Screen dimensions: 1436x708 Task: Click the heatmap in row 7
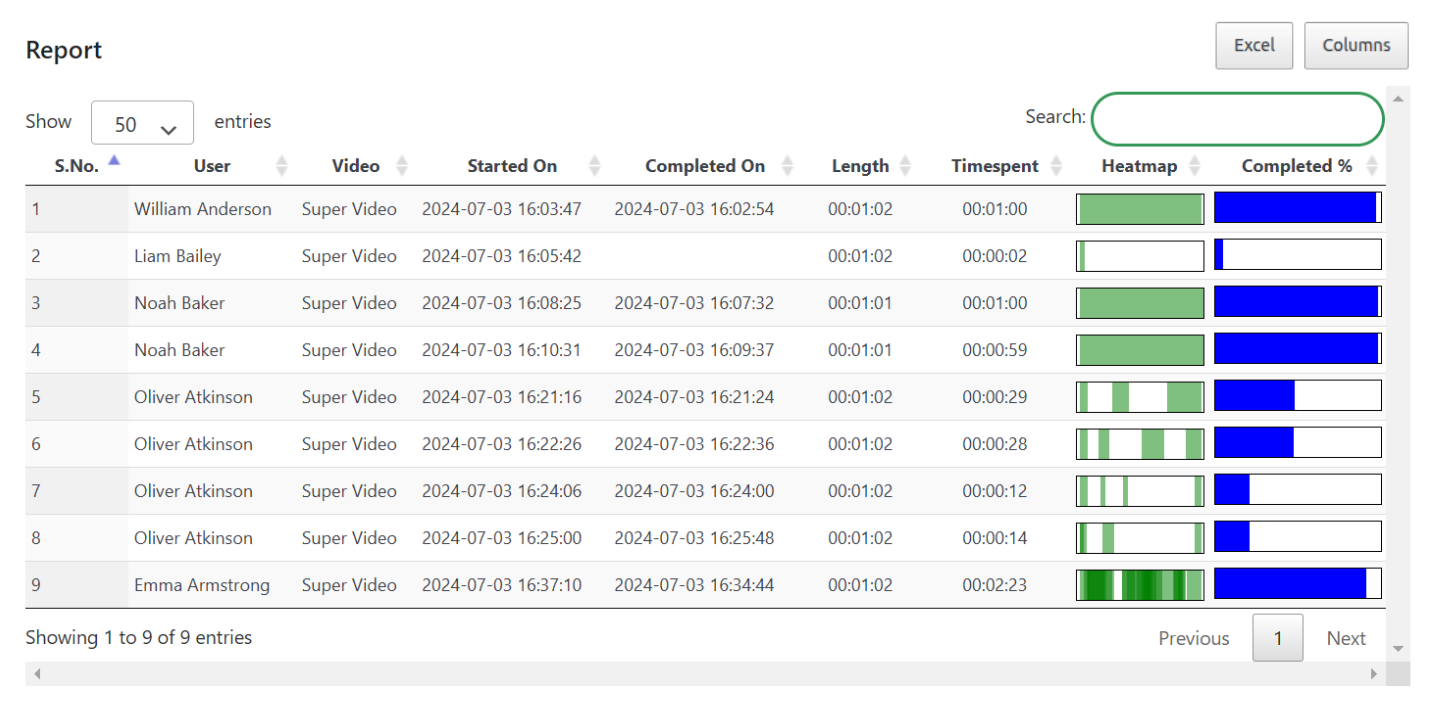[x=1140, y=491]
